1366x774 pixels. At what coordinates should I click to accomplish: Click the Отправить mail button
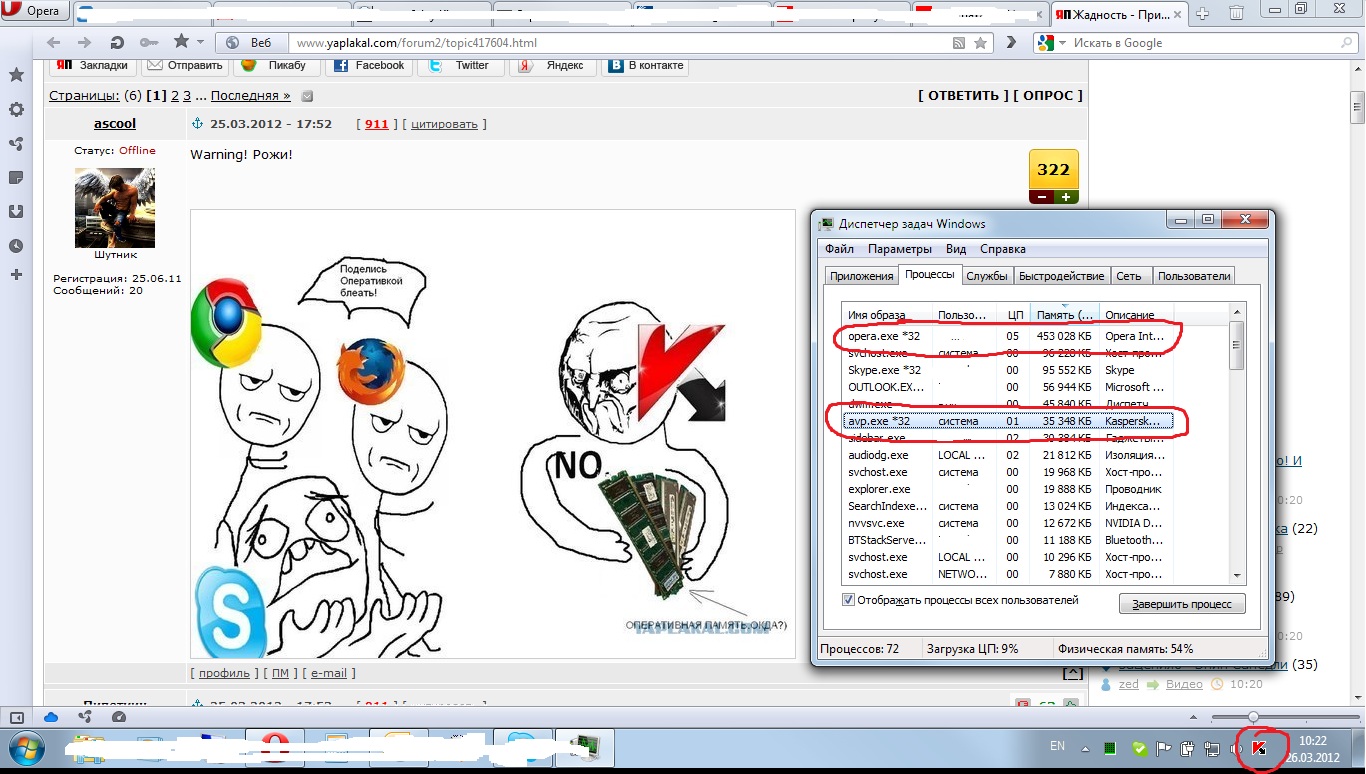point(185,65)
